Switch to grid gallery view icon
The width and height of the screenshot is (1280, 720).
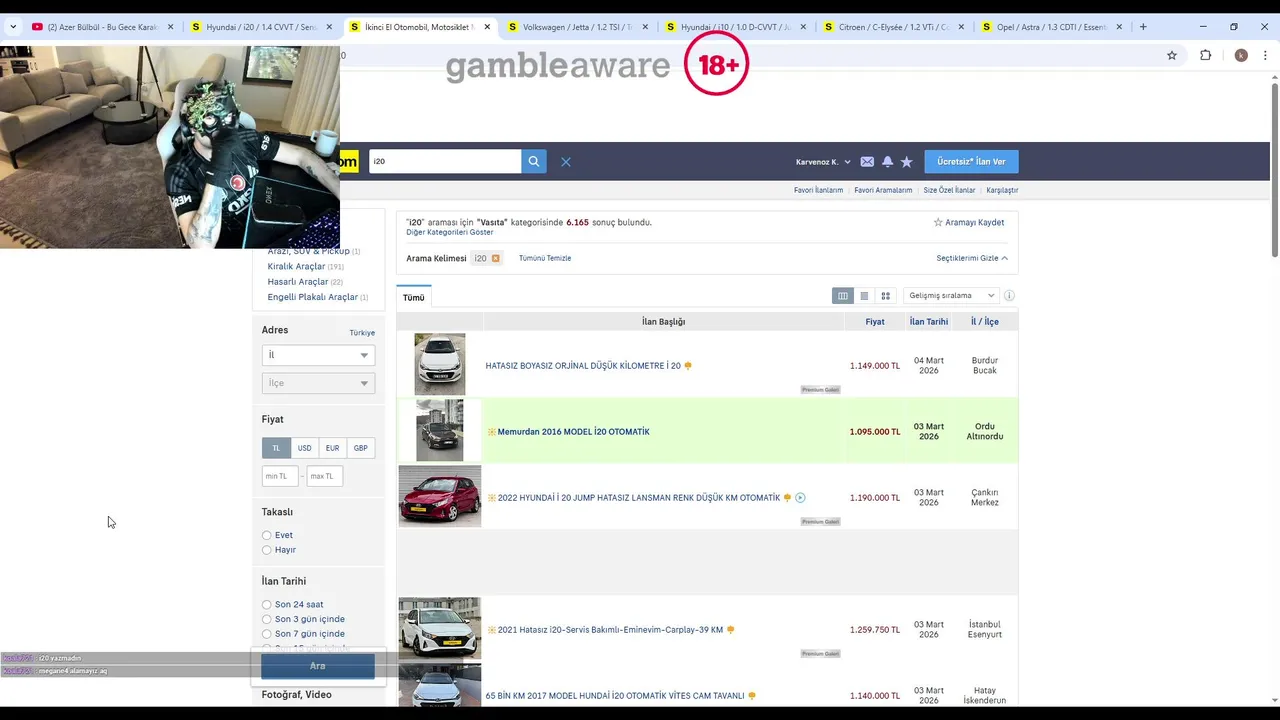tap(885, 296)
